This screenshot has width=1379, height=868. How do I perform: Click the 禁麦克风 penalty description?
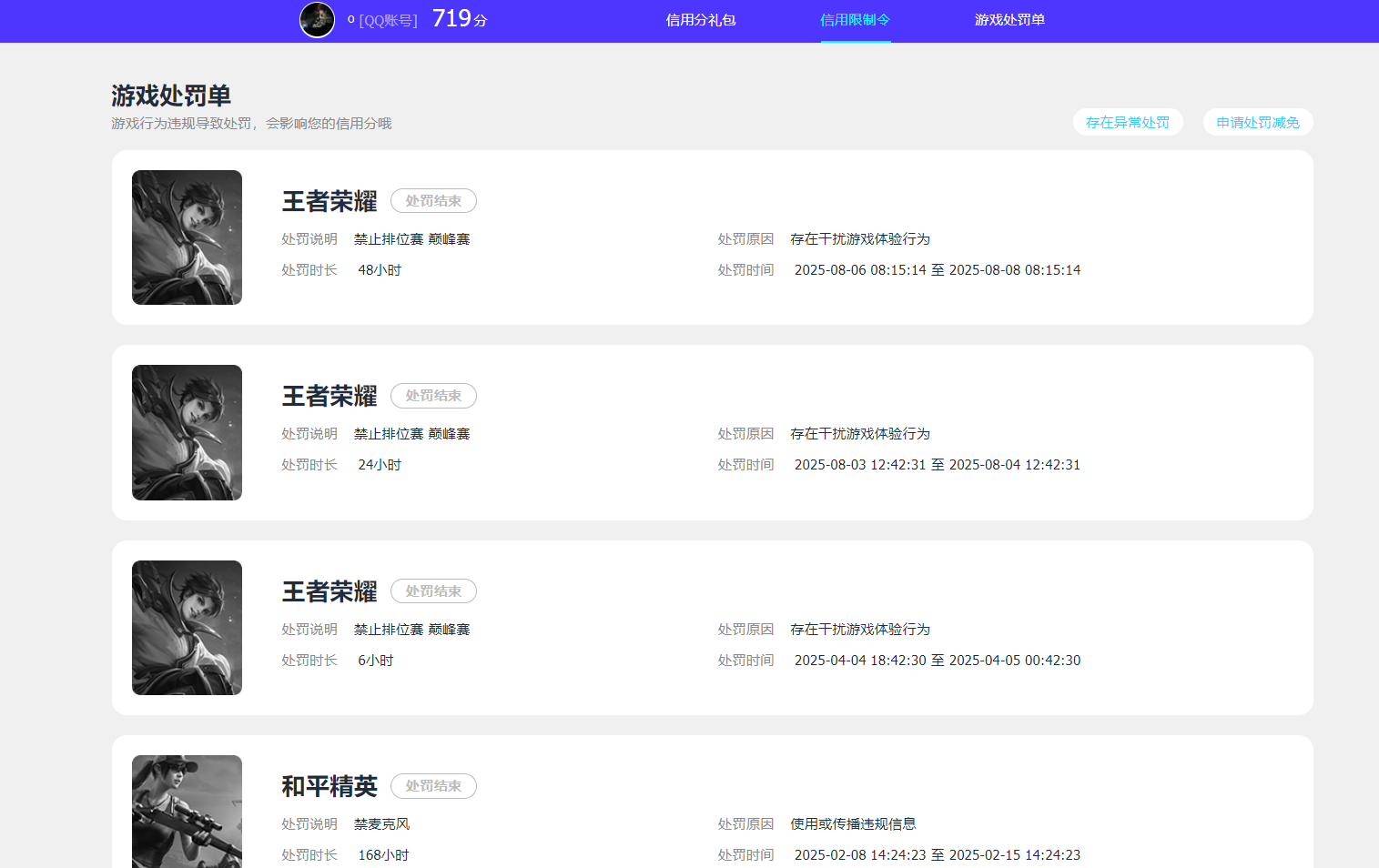tap(381, 823)
